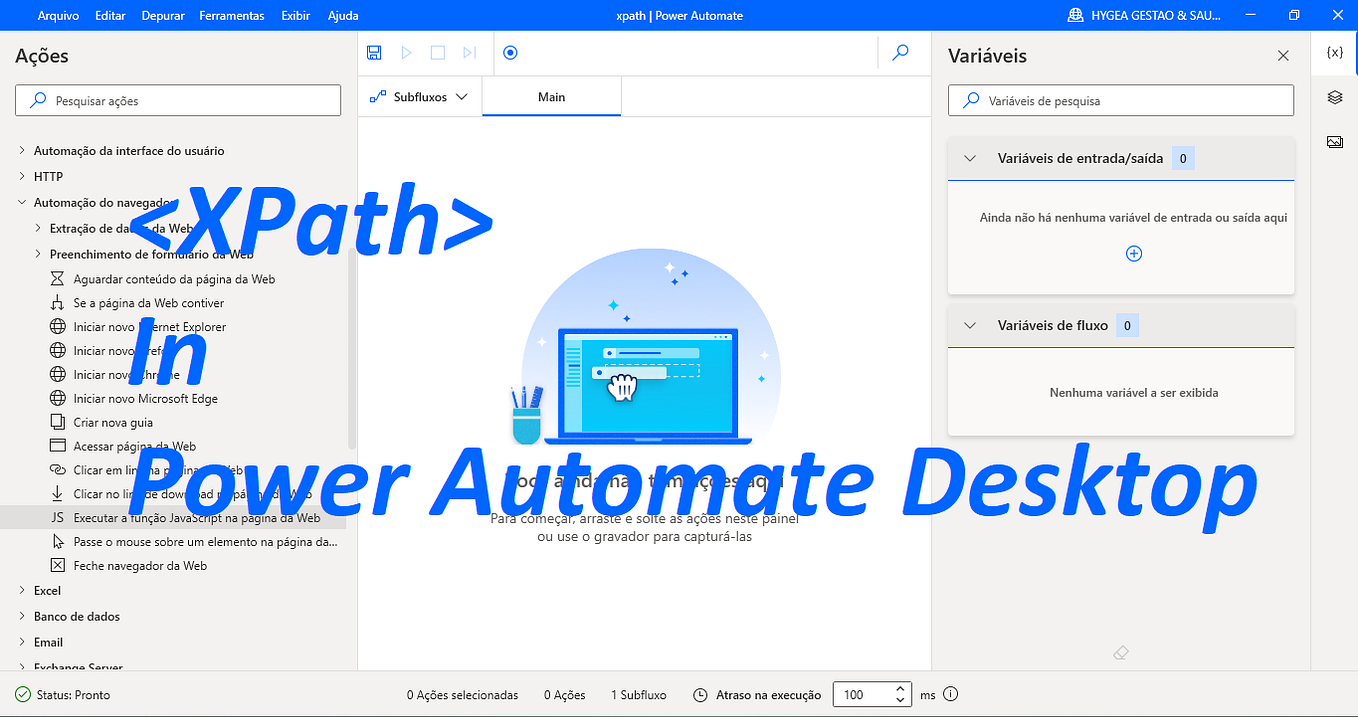Open the Depurar menu
The height and width of the screenshot is (717, 1358).
(162, 15)
